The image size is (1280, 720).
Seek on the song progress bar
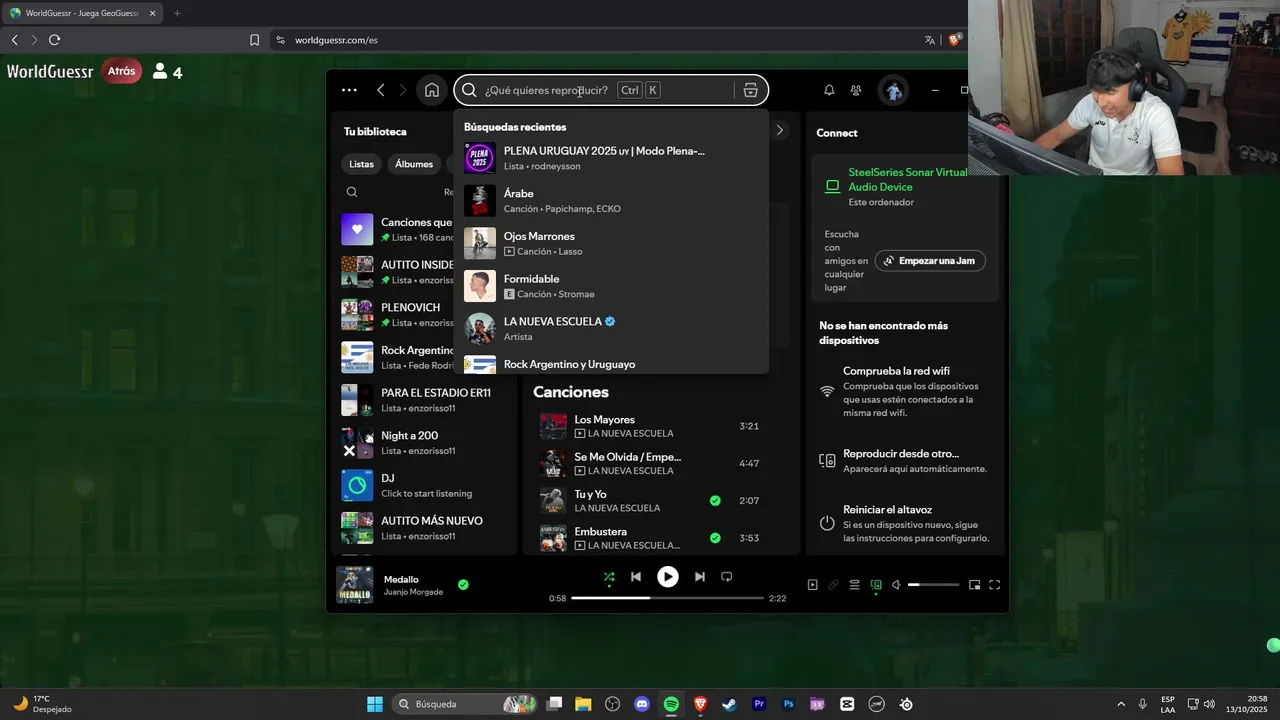pos(667,598)
